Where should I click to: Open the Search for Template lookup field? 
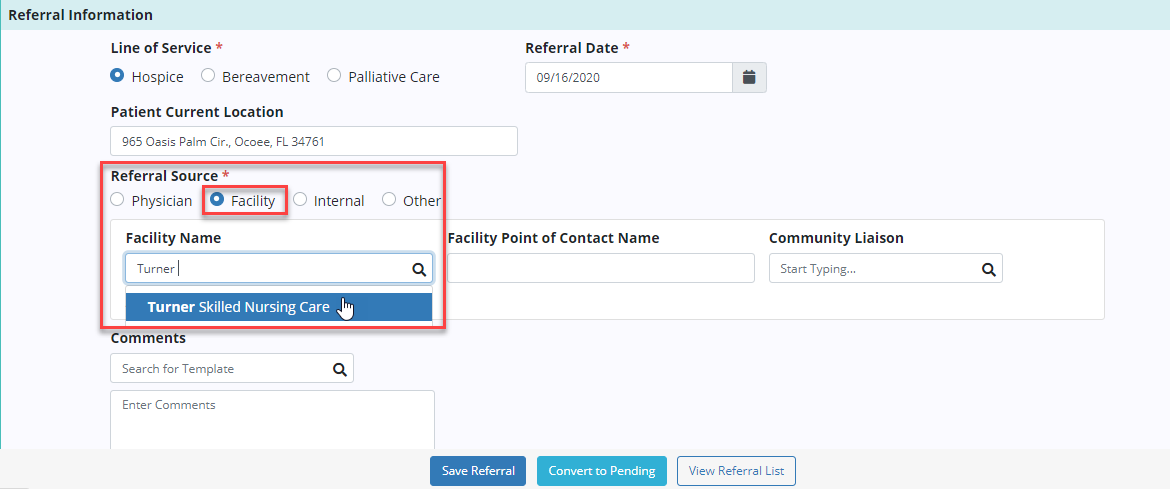(220, 369)
